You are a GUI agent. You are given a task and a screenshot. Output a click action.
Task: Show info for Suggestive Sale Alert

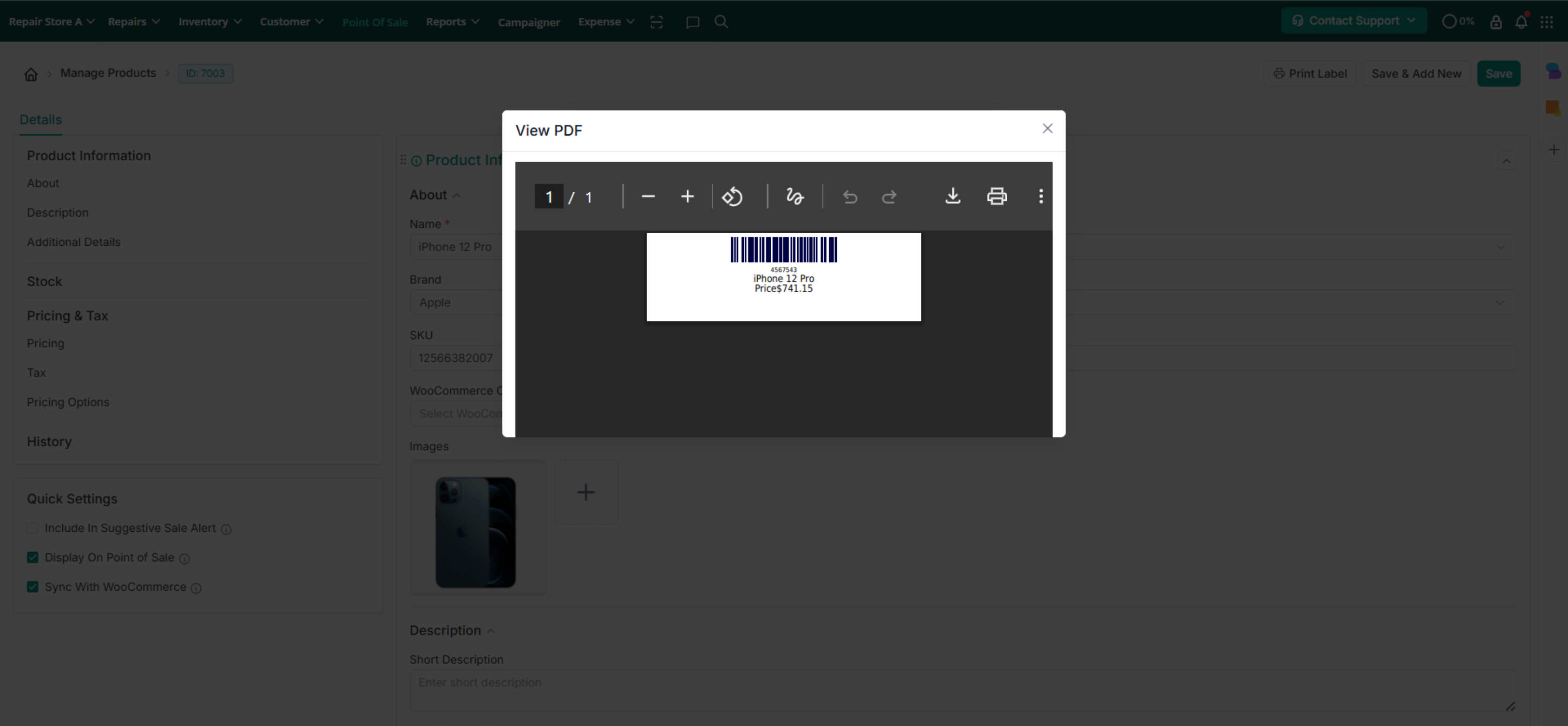(x=226, y=530)
